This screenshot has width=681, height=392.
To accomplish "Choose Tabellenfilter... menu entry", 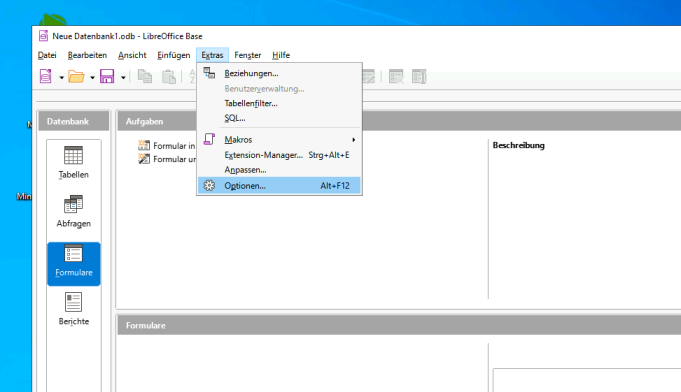I will pos(279,103).
